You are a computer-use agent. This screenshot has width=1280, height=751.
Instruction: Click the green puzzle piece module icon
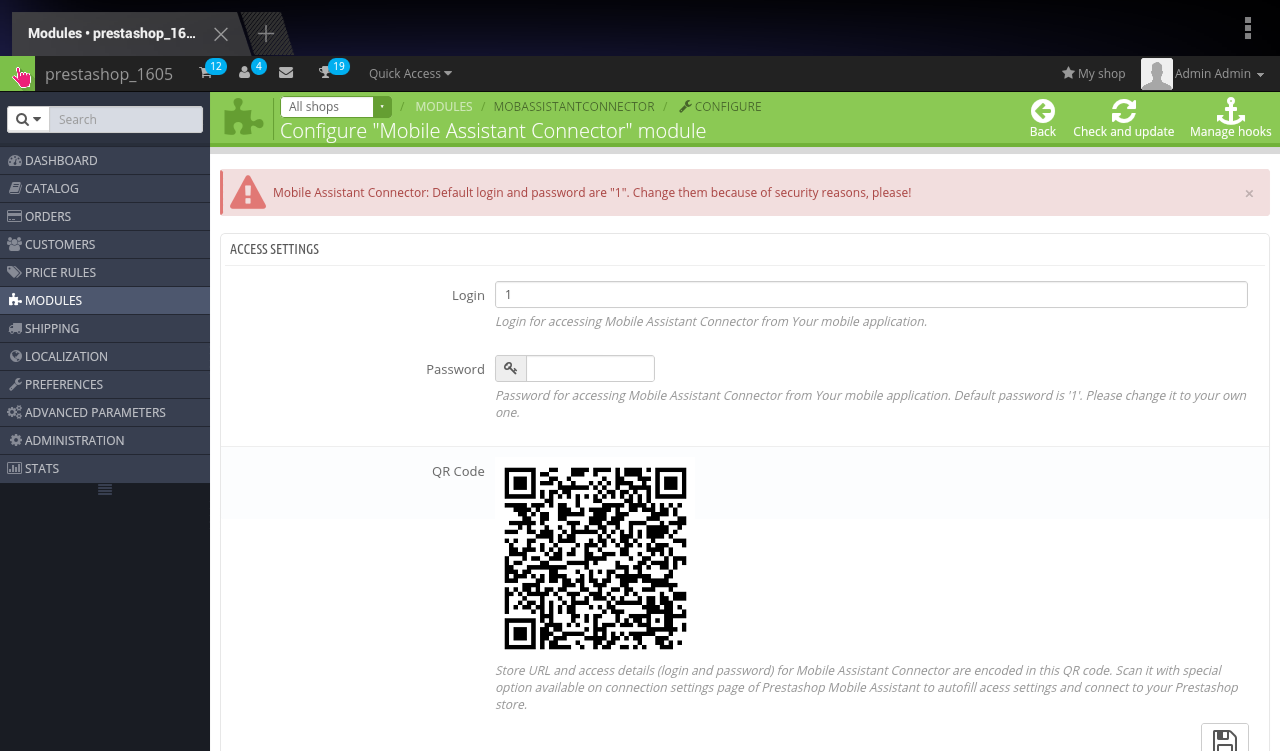click(244, 118)
